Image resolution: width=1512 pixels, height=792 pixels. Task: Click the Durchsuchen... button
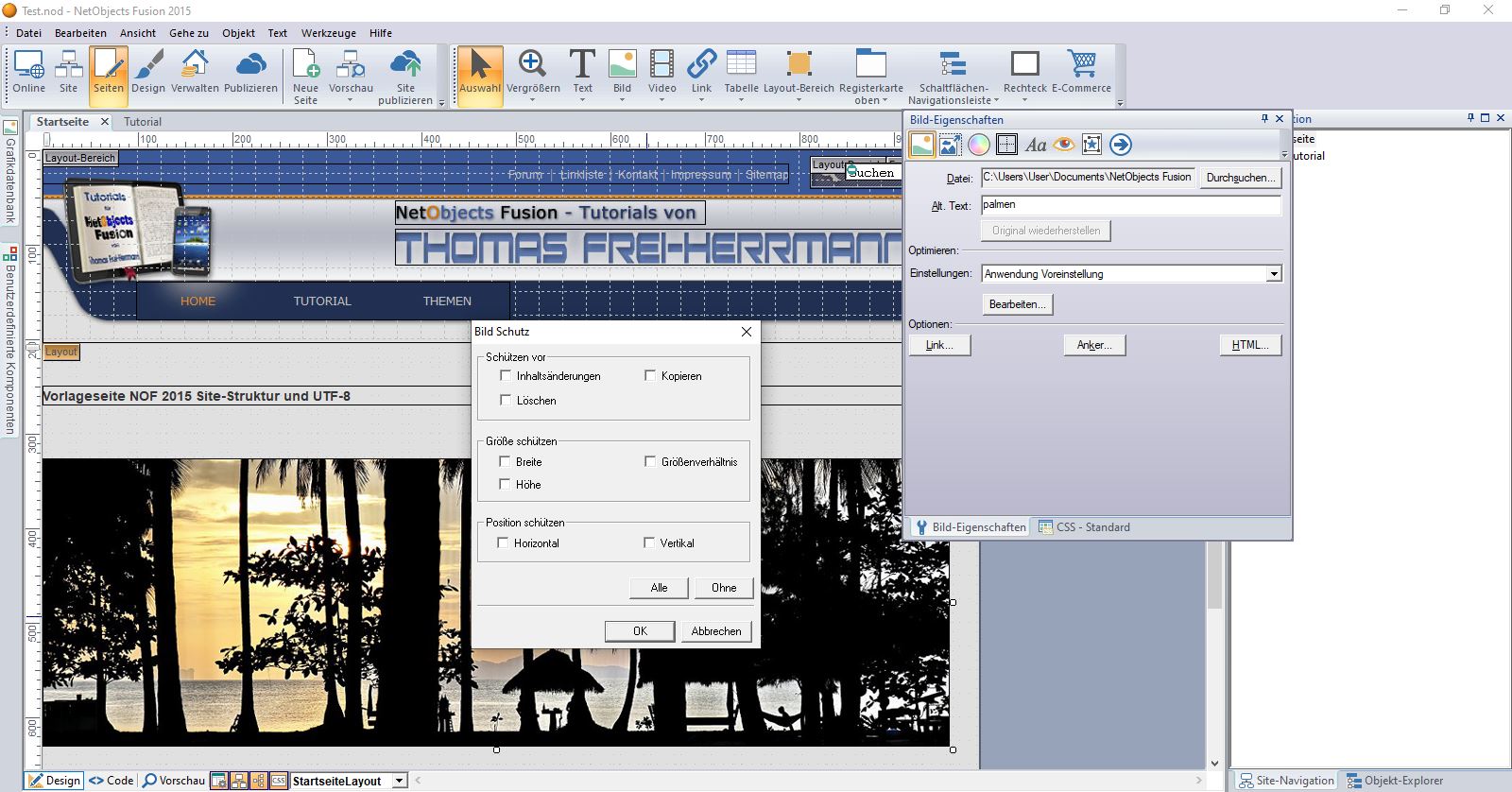1240,178
